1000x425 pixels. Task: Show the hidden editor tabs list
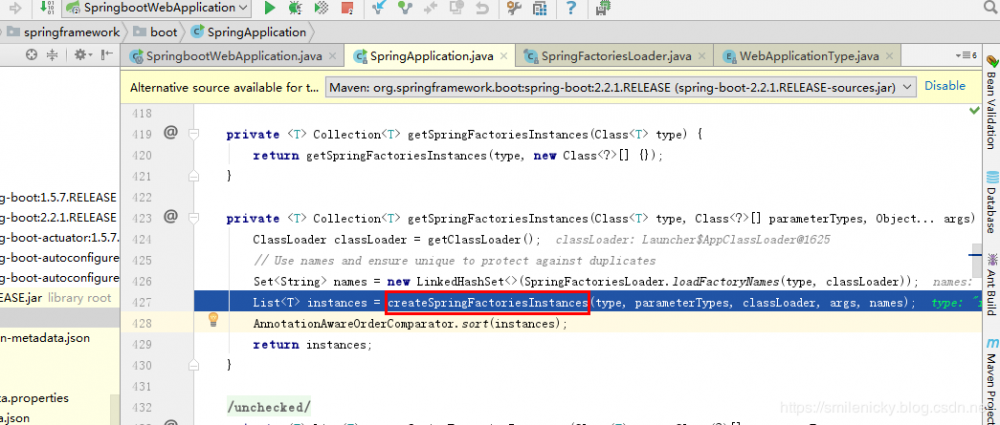click(967, 56)
